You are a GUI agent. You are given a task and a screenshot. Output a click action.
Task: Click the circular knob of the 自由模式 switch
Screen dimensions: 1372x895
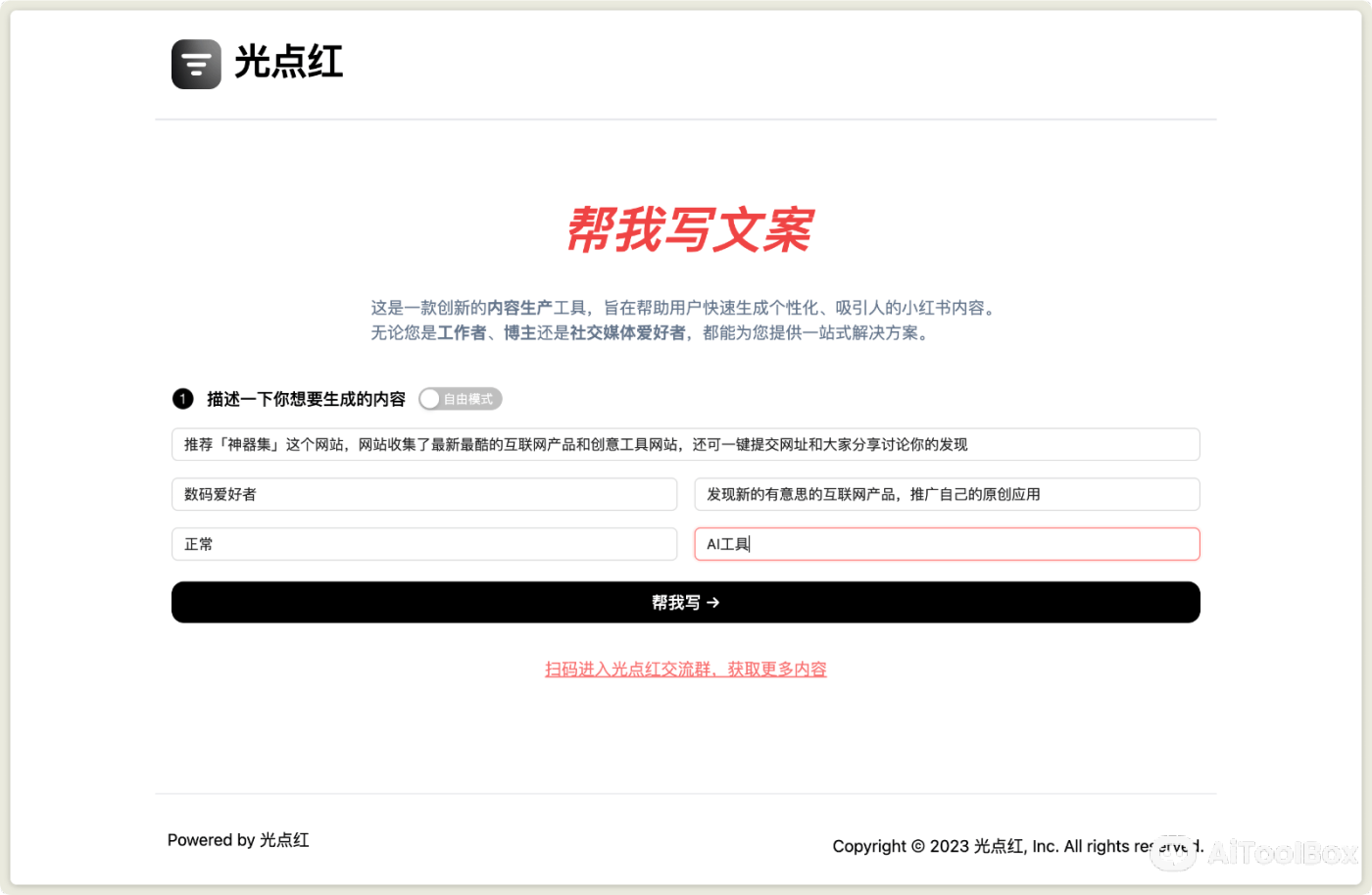[x=429, y=399]
